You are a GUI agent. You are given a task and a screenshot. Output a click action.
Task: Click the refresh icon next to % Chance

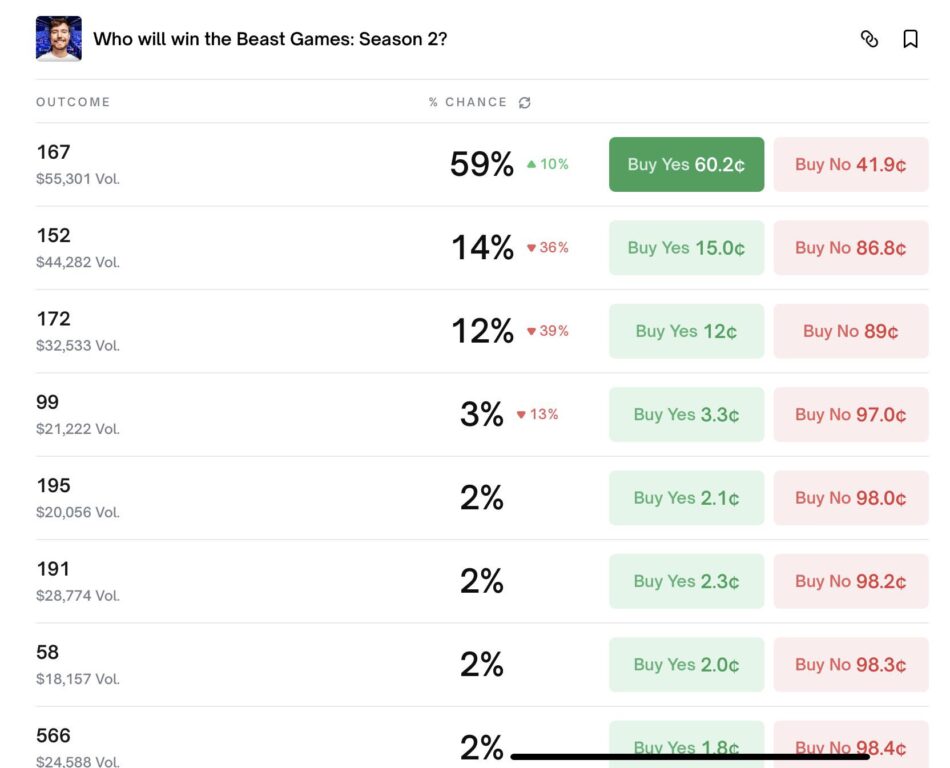coord(524,102)
